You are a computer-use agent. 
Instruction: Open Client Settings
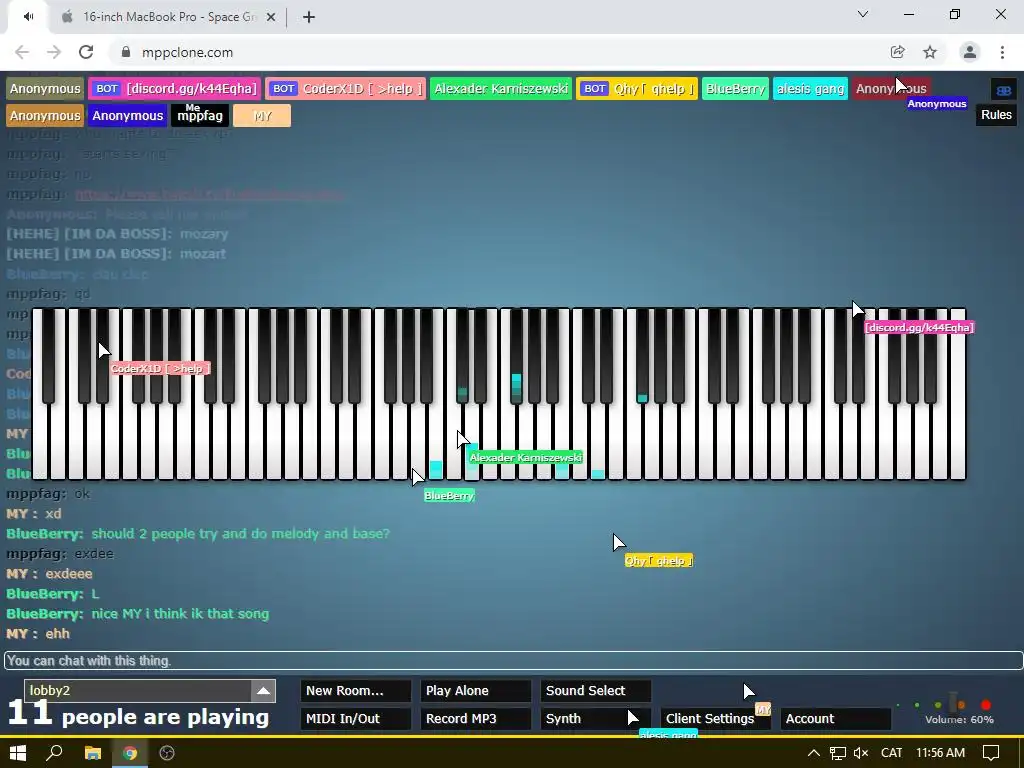pyautogui.click(x=715, y=719)
